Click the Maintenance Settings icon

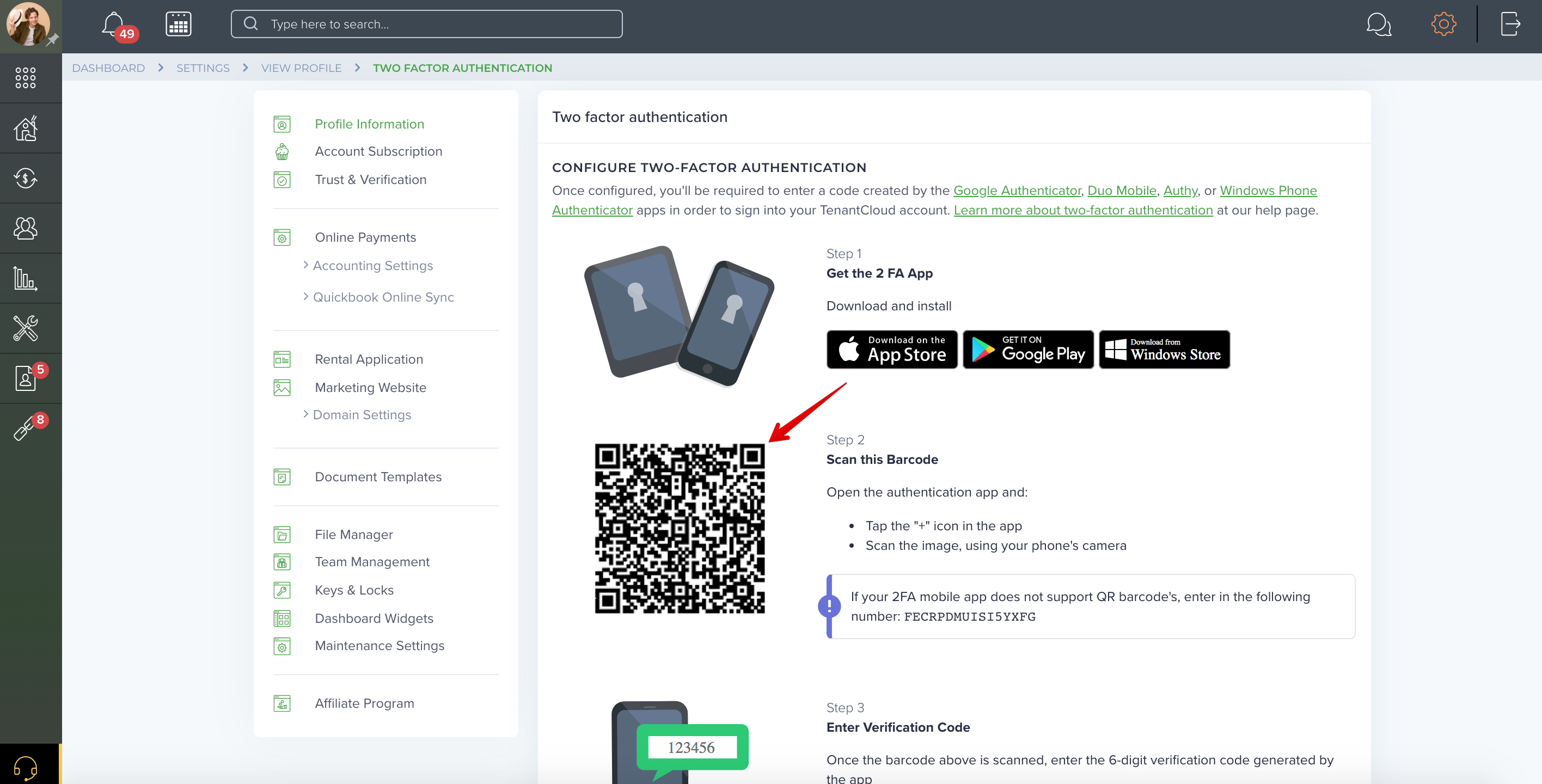tap(282, 646)
